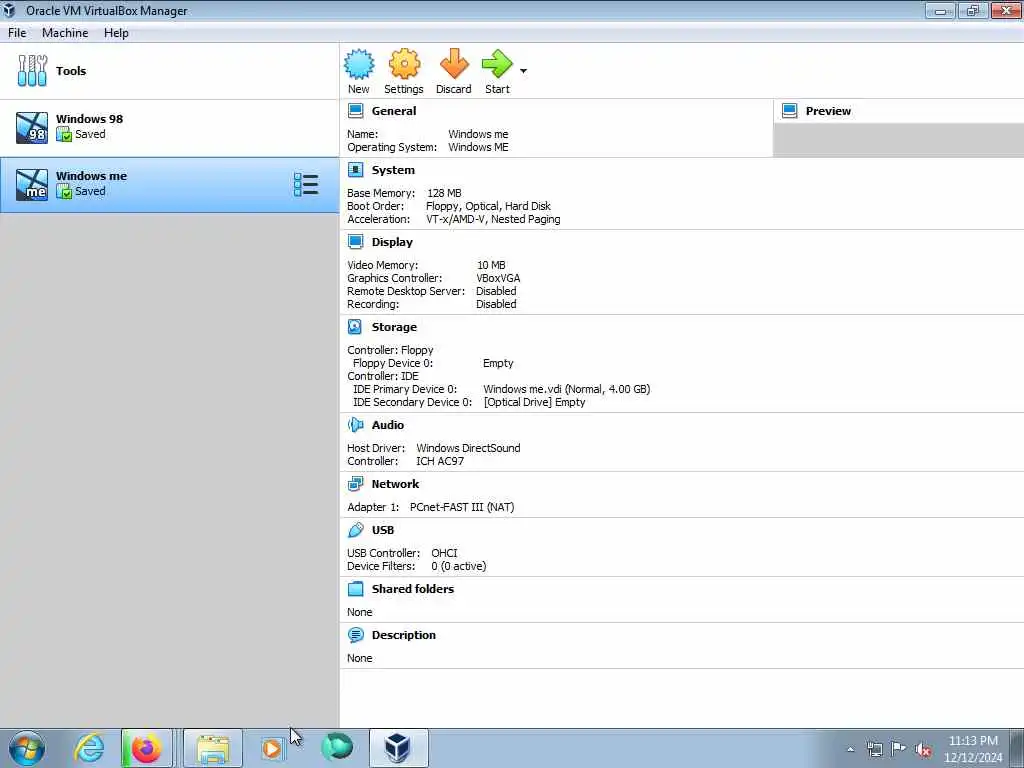Click the Floppy Device 0 Empty value
Viewport: 1024px width, 768px height.
(498, 363)
